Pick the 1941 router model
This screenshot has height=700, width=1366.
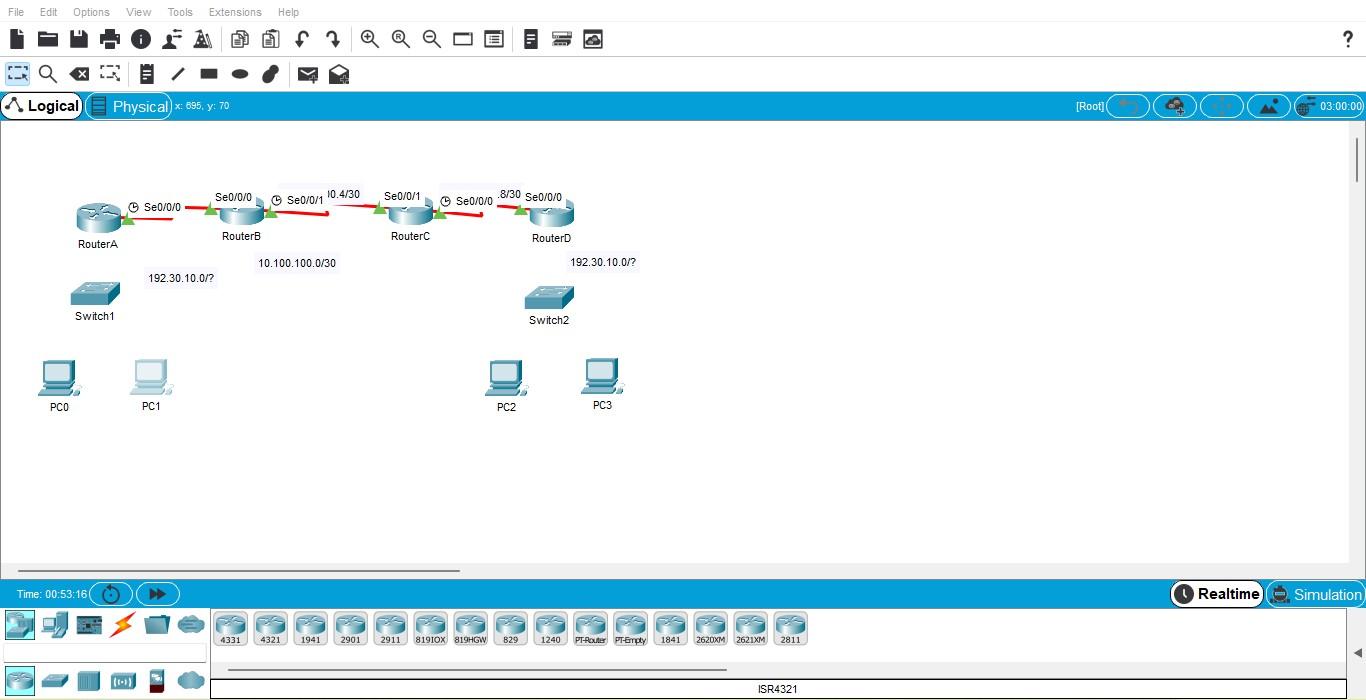click(310, 629)
